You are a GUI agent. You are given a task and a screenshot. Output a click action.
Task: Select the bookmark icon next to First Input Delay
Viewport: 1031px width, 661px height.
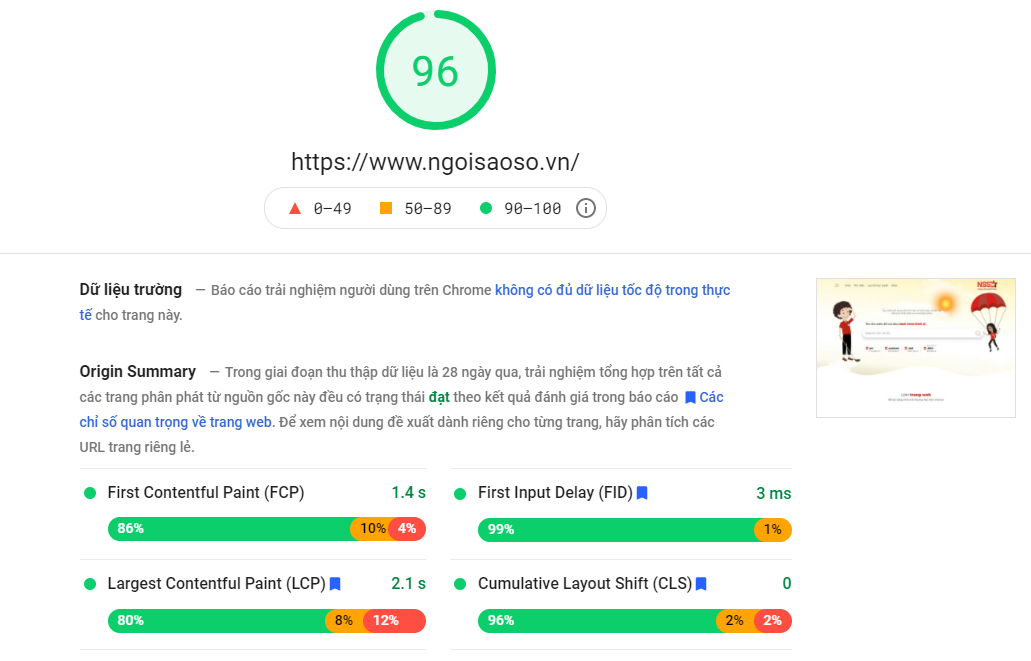(641, 492)
